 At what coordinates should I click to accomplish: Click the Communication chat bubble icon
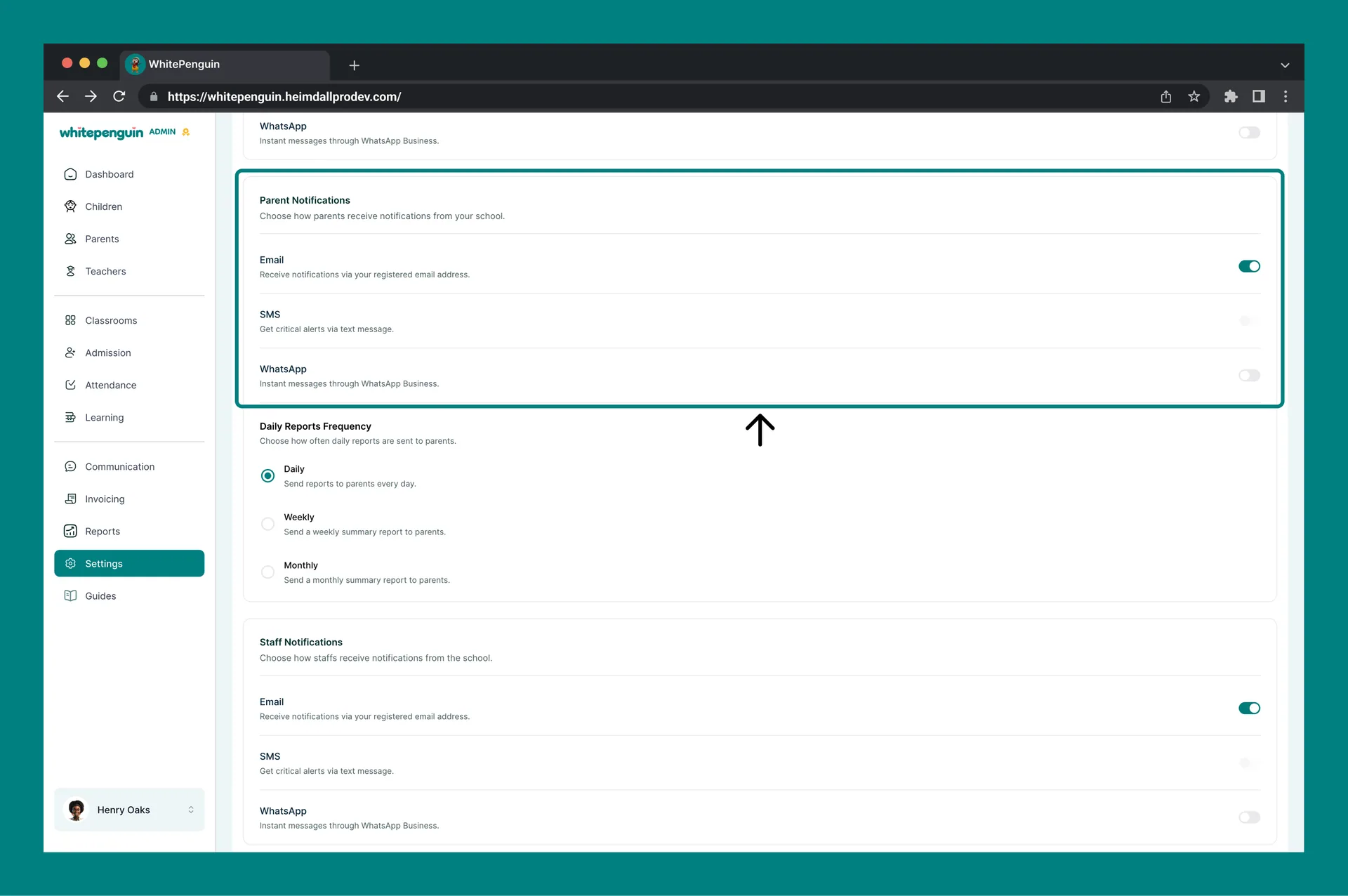point(70,466)
